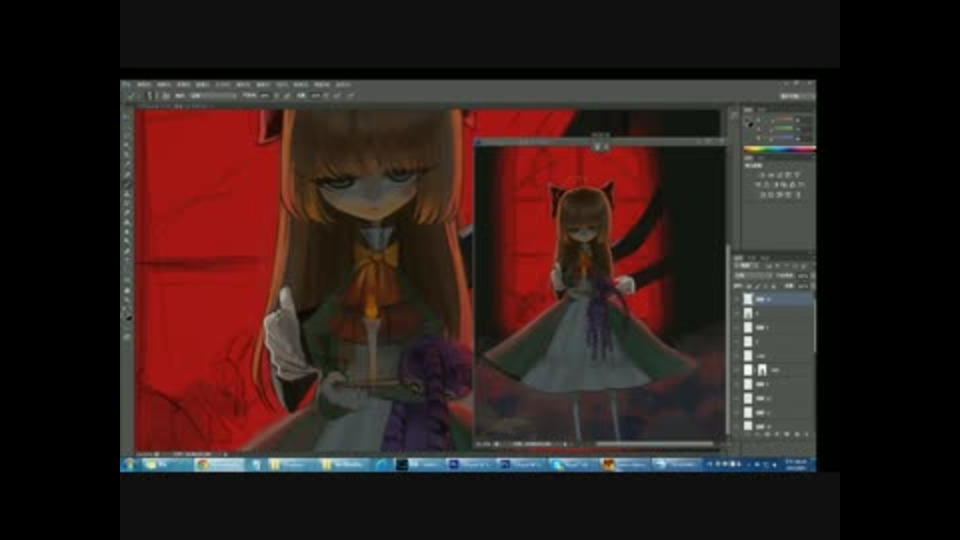Screen dimensions: 960x540
Task: Add a Photo Filter adjustment
Action: tap(784, 184)
